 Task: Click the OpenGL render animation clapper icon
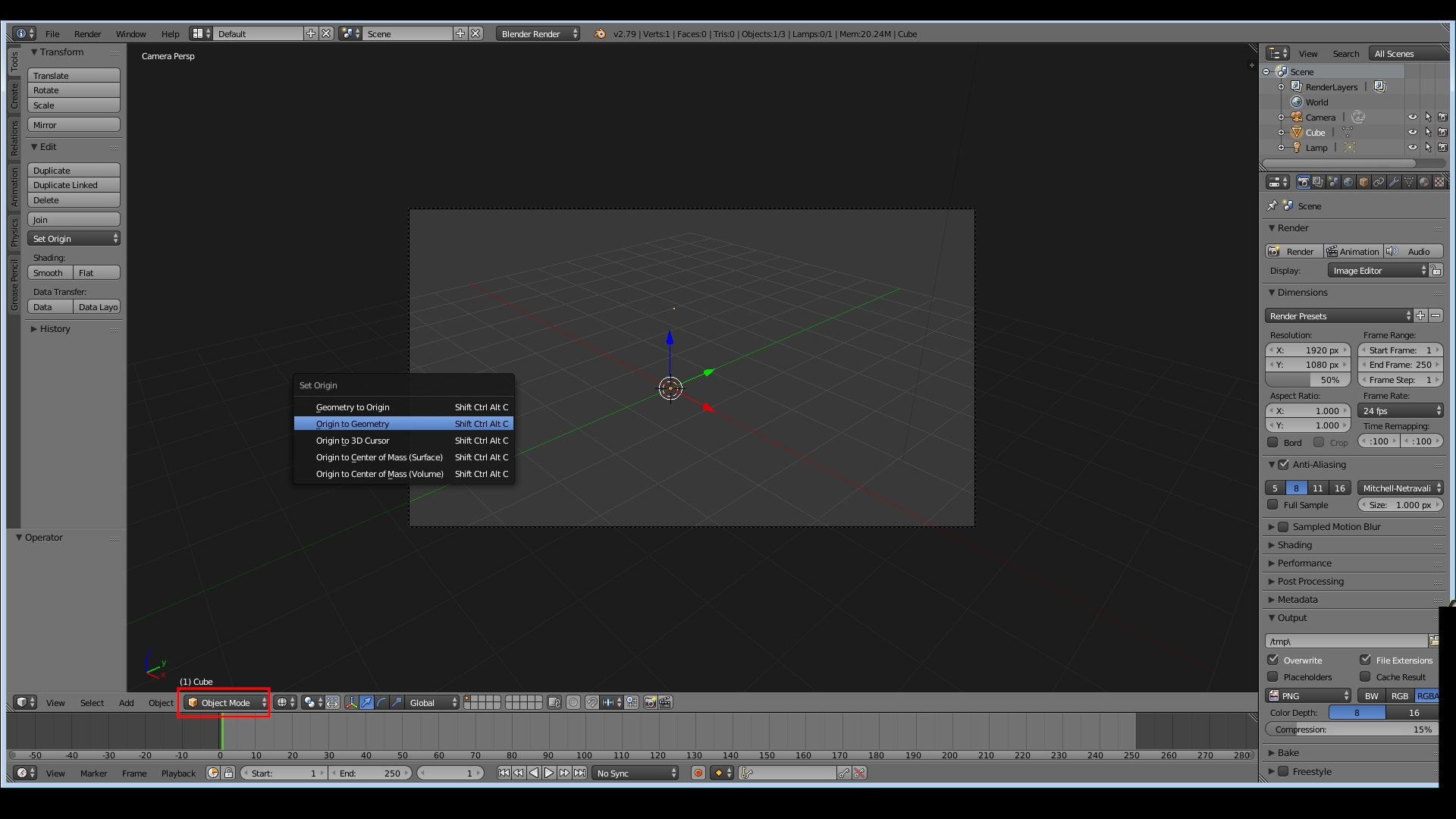[x=665, y=702]
